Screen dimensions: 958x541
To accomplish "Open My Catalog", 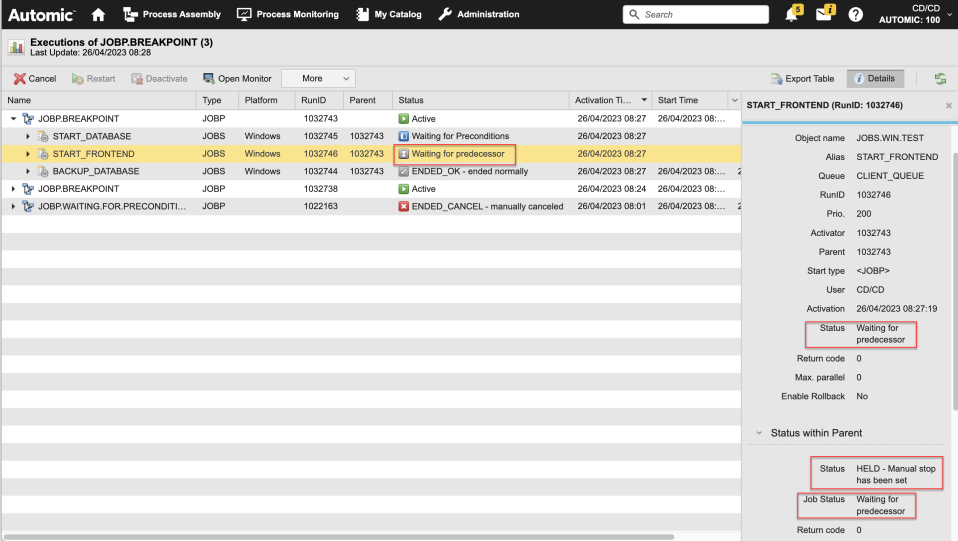I will pos(389,14).
